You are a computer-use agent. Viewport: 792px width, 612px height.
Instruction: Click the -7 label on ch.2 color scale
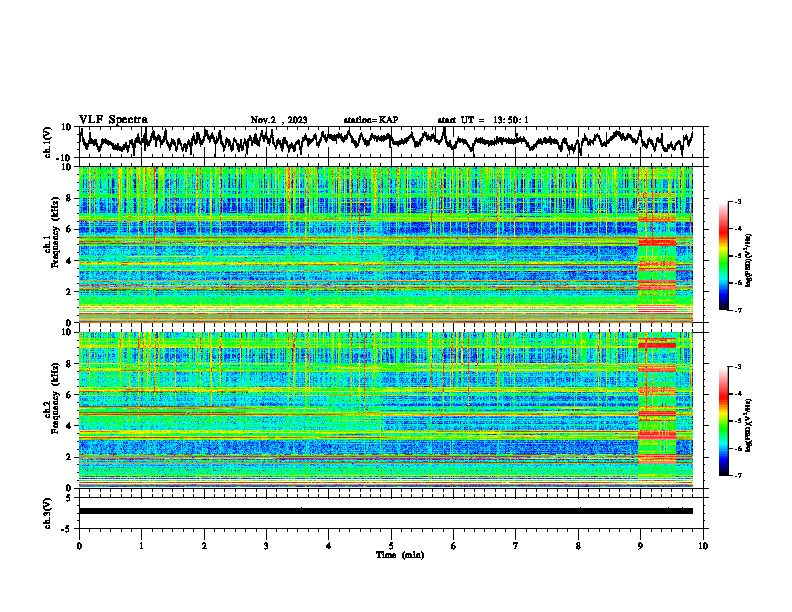click(x=737, y=475)
